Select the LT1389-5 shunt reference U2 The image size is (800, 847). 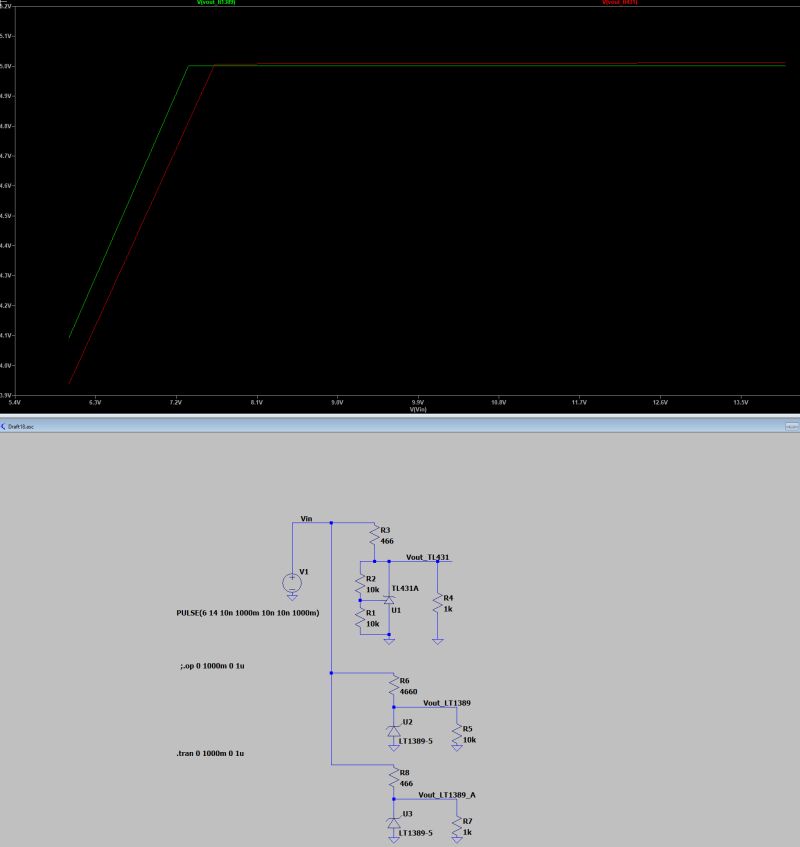coord(394,732)
